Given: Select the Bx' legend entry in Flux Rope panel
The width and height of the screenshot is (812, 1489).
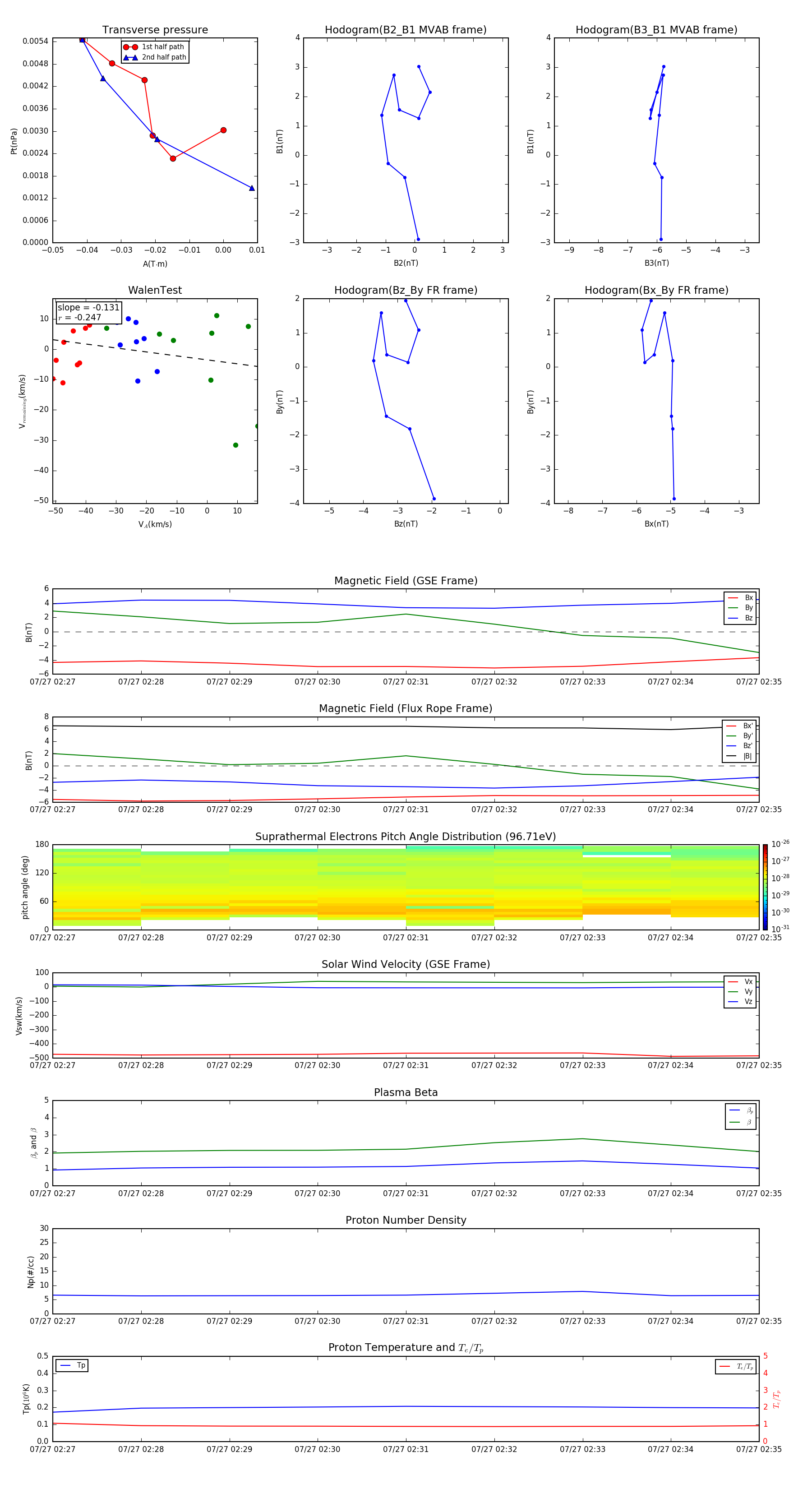Looking at the screenshot, I should pos(739,726).
